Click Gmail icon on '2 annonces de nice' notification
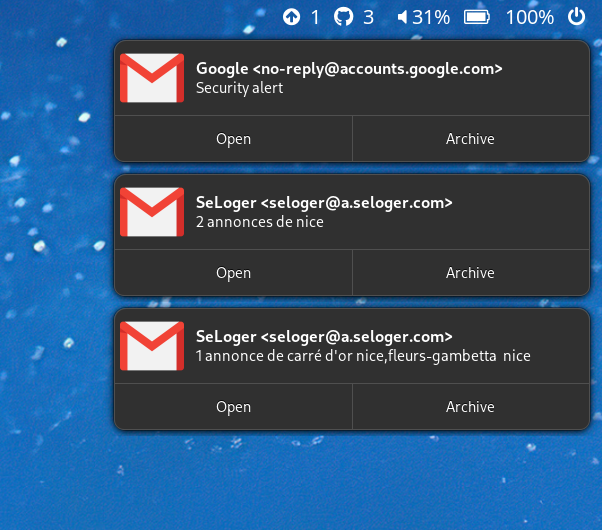This screenshot has width=602, height=530. coord(152,212)
